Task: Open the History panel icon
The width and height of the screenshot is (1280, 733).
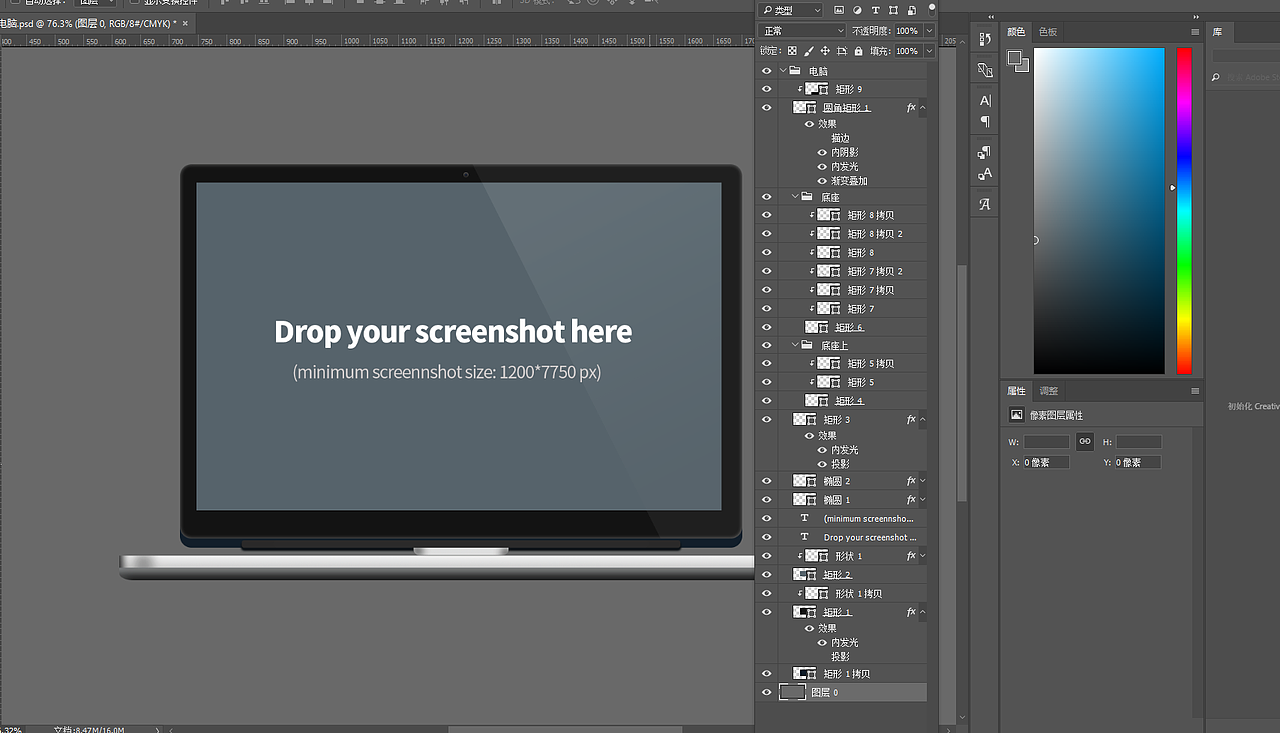Action: 985,39
